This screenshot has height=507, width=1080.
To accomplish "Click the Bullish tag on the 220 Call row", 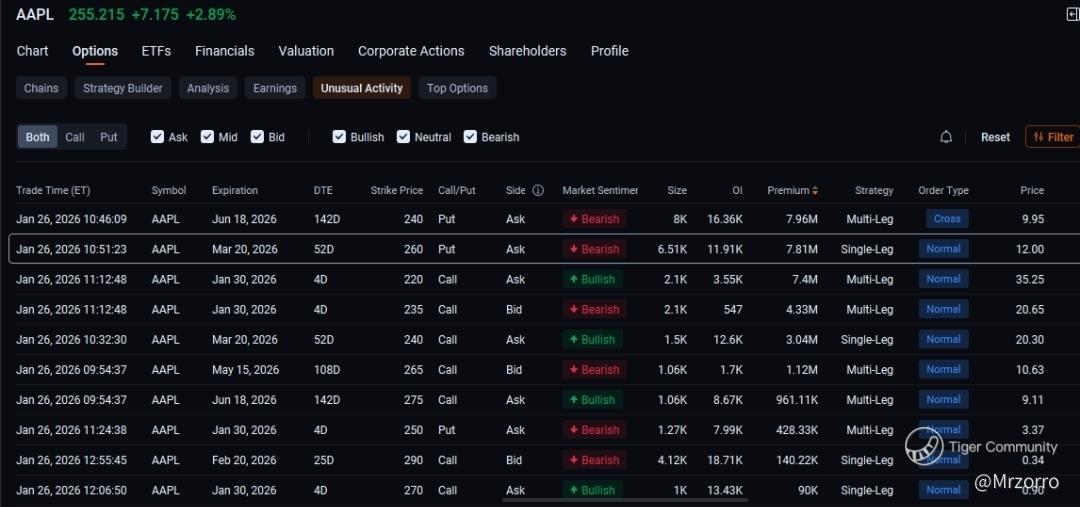I will pyautogui.click(x=594, y=279).
